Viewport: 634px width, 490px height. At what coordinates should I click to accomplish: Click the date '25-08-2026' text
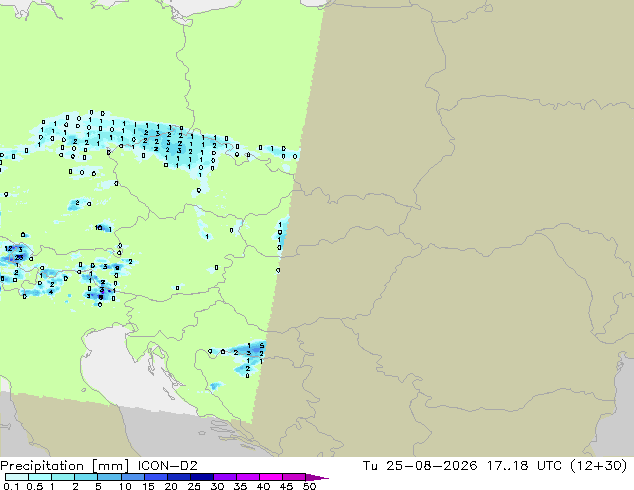pos(431,466)
